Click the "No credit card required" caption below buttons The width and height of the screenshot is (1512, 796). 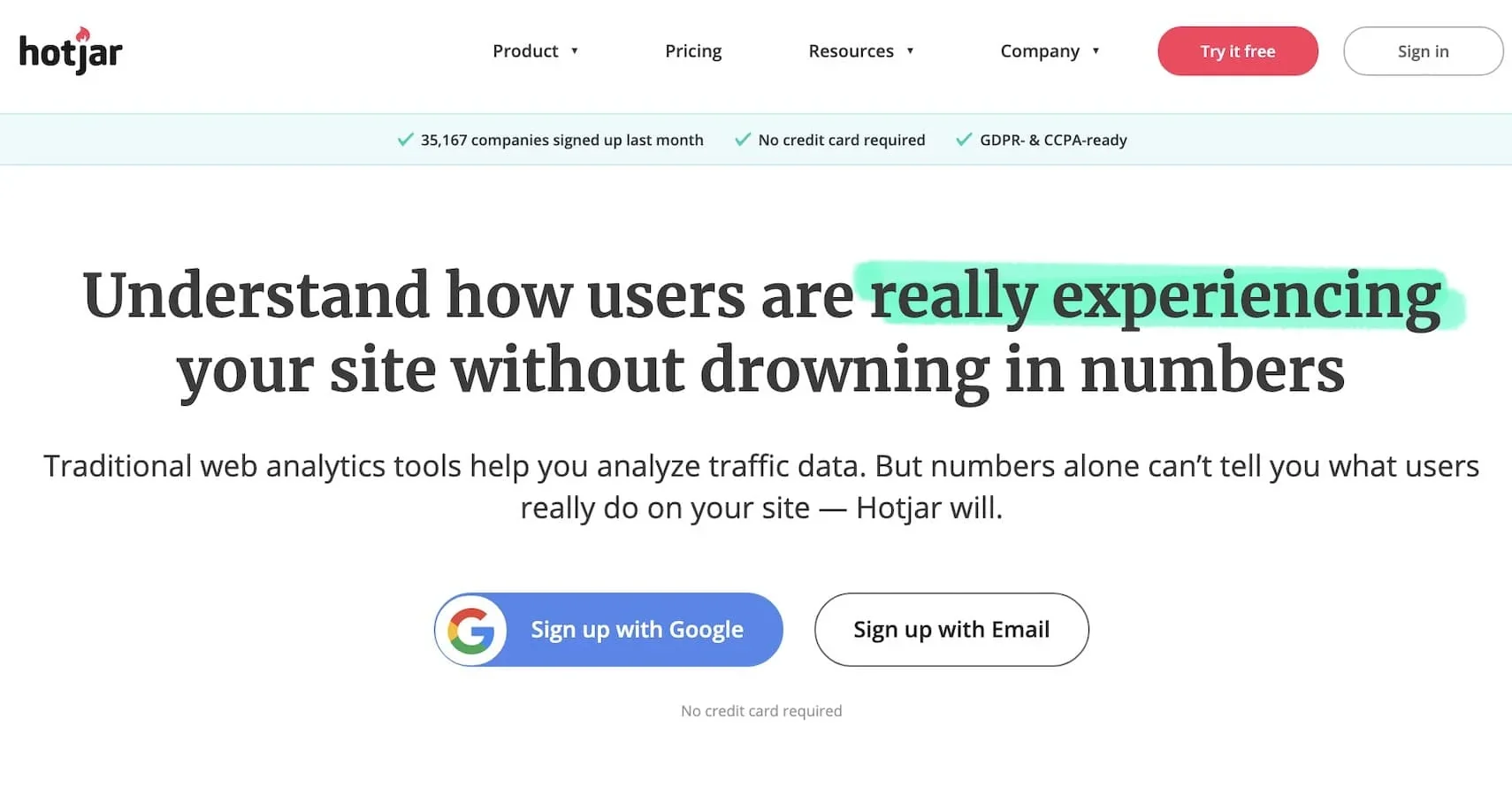[761, 711]
